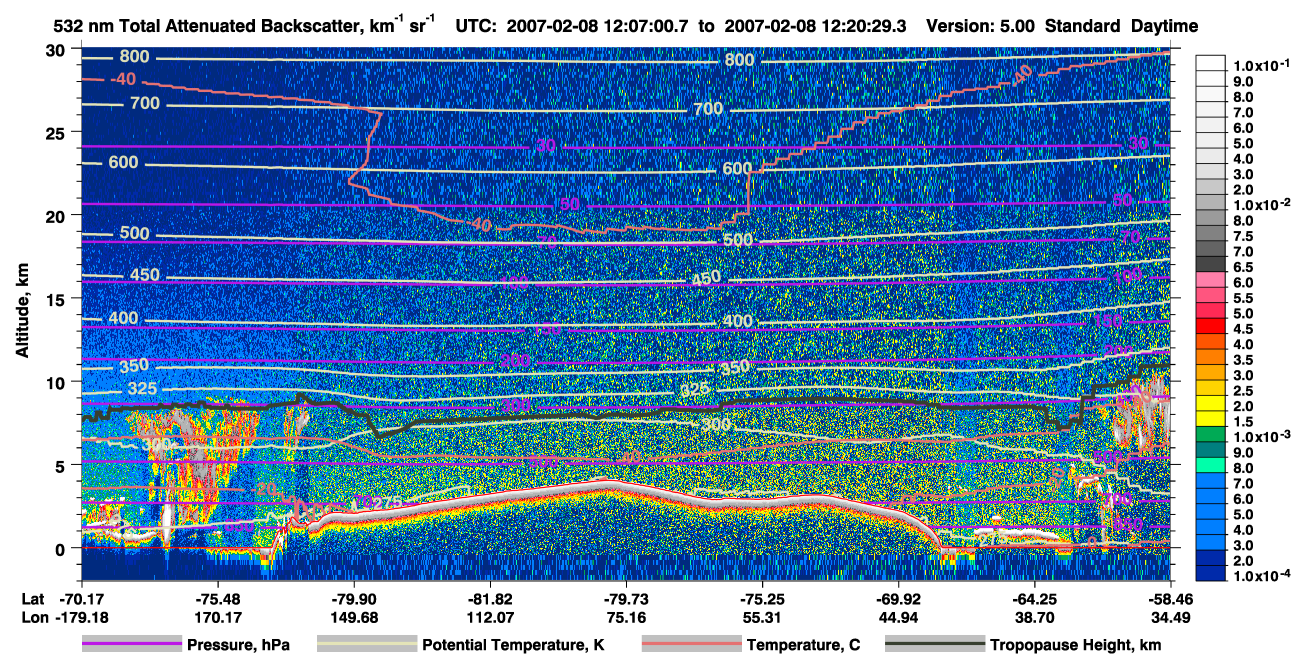Click the Temperature, C legend label
Screen dimensions: 1300x667
pyautogui.click(x=803, y=645)
